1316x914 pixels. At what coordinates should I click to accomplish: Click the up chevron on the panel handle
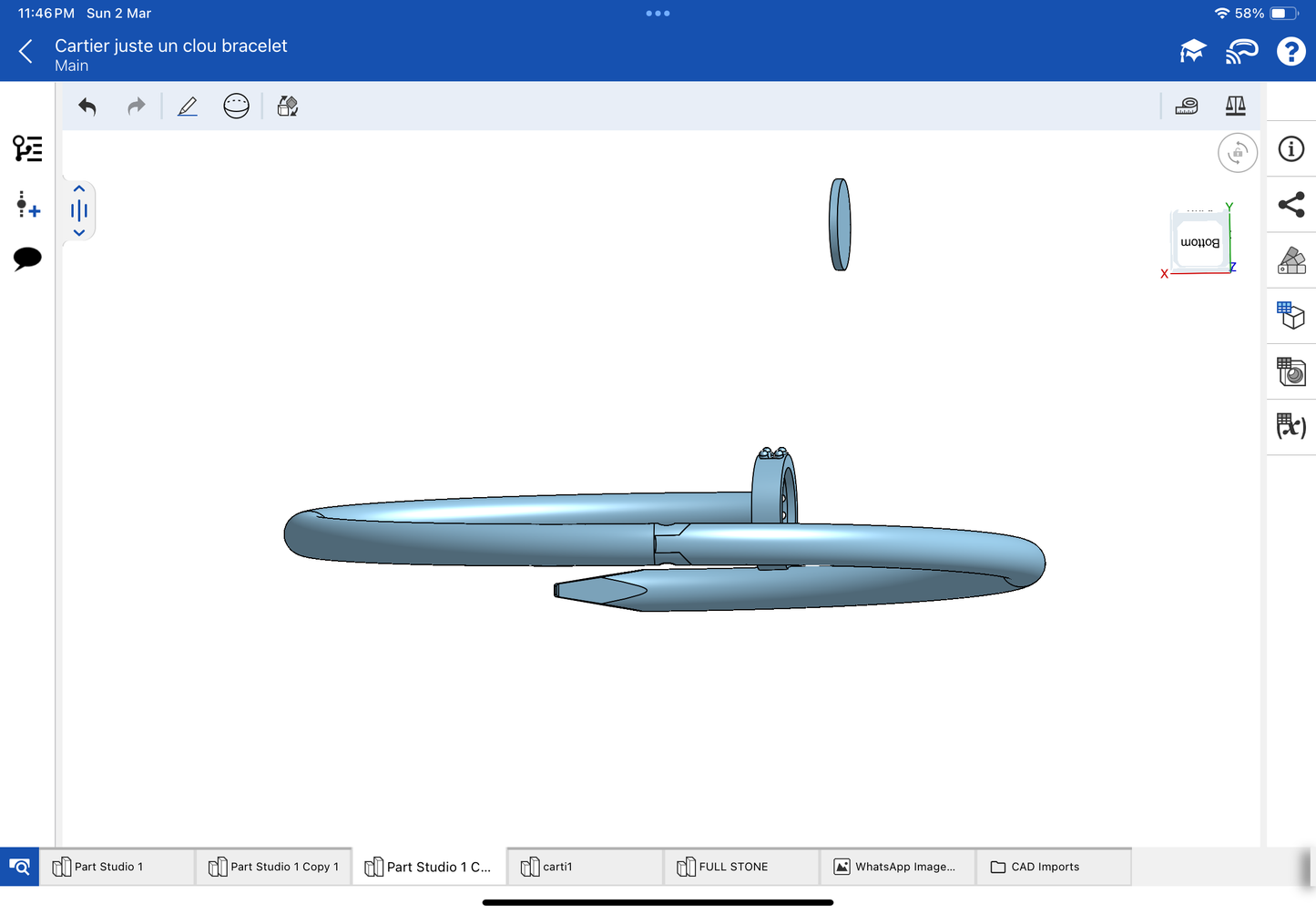(79, 189)
